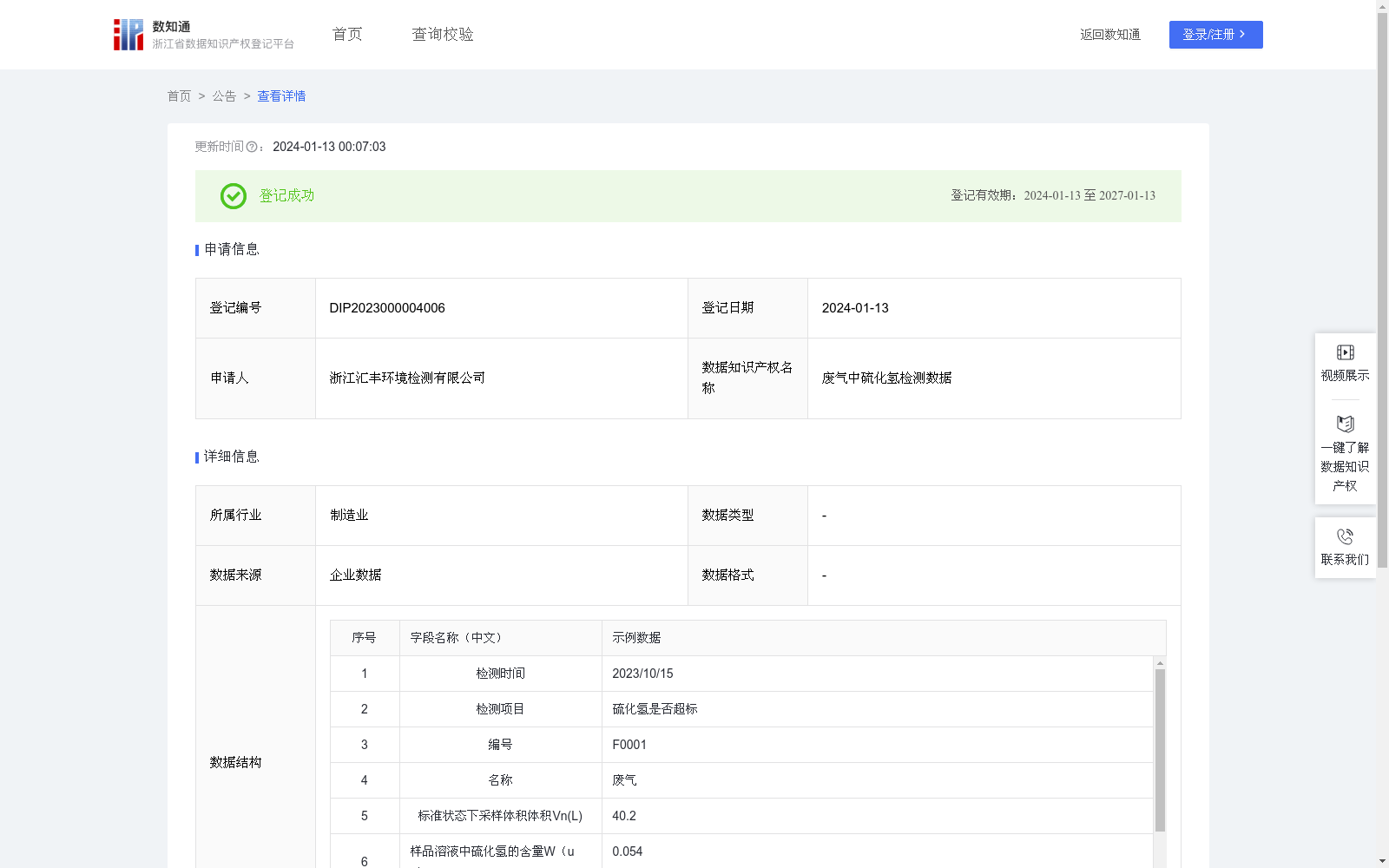This screenshot has width=1389, height=868.
Task: Click the 登录/注册 button
Action: pyautogui.click(x=1215, y=34)
